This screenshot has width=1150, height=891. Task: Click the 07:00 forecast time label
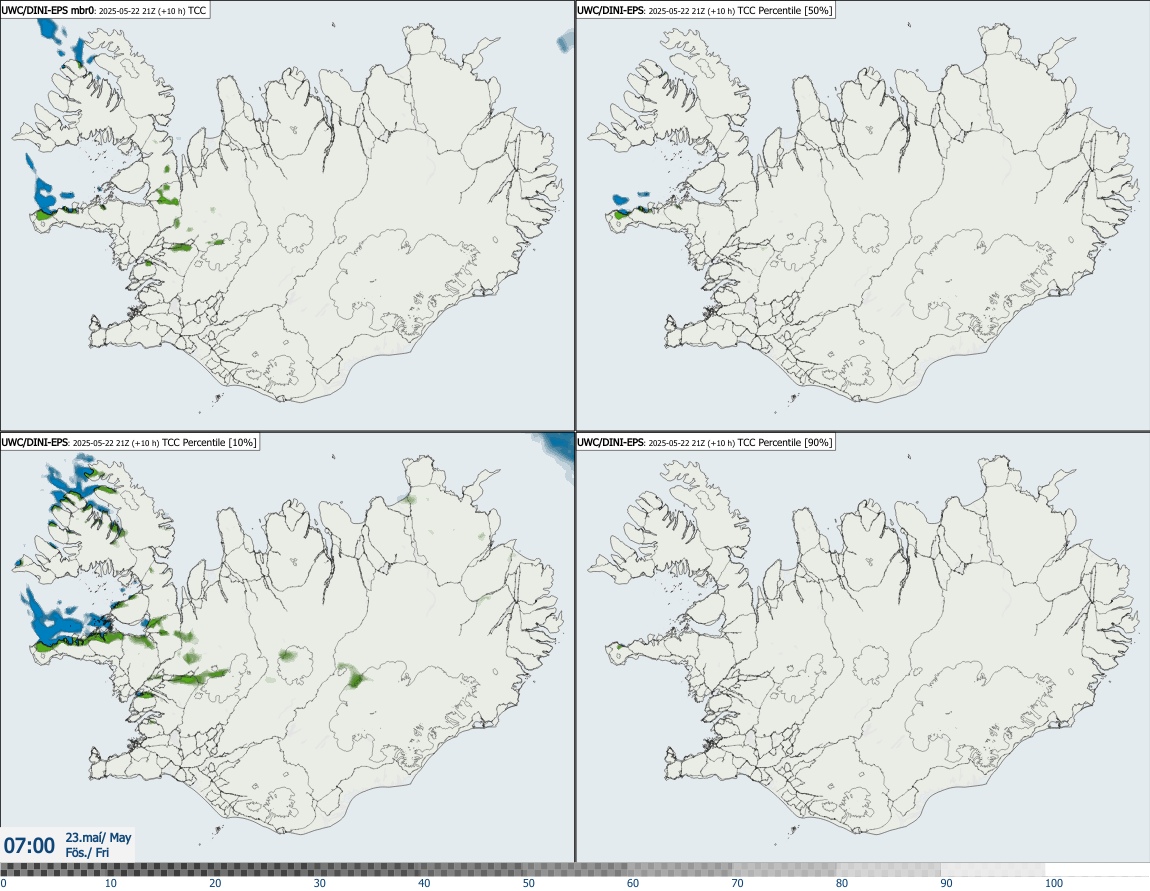29,846
